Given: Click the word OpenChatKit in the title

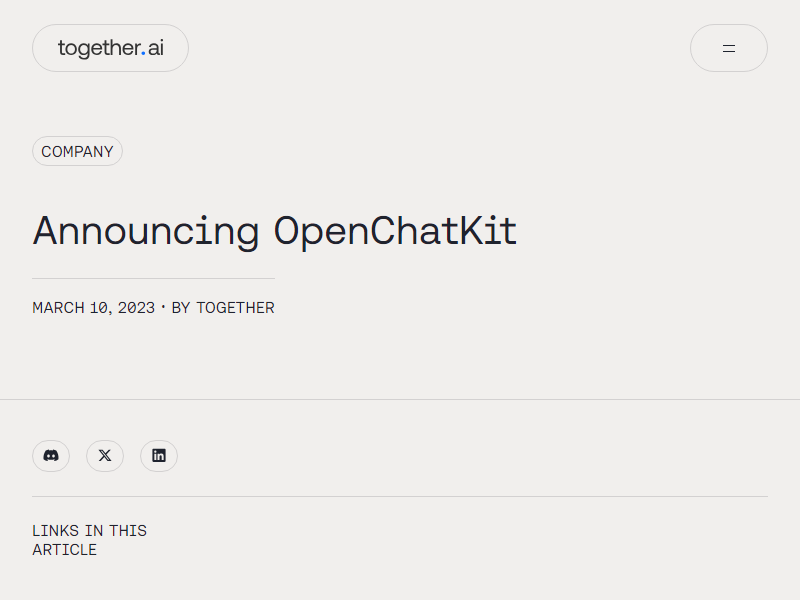Looking at the screenshot, I should 396,231.
